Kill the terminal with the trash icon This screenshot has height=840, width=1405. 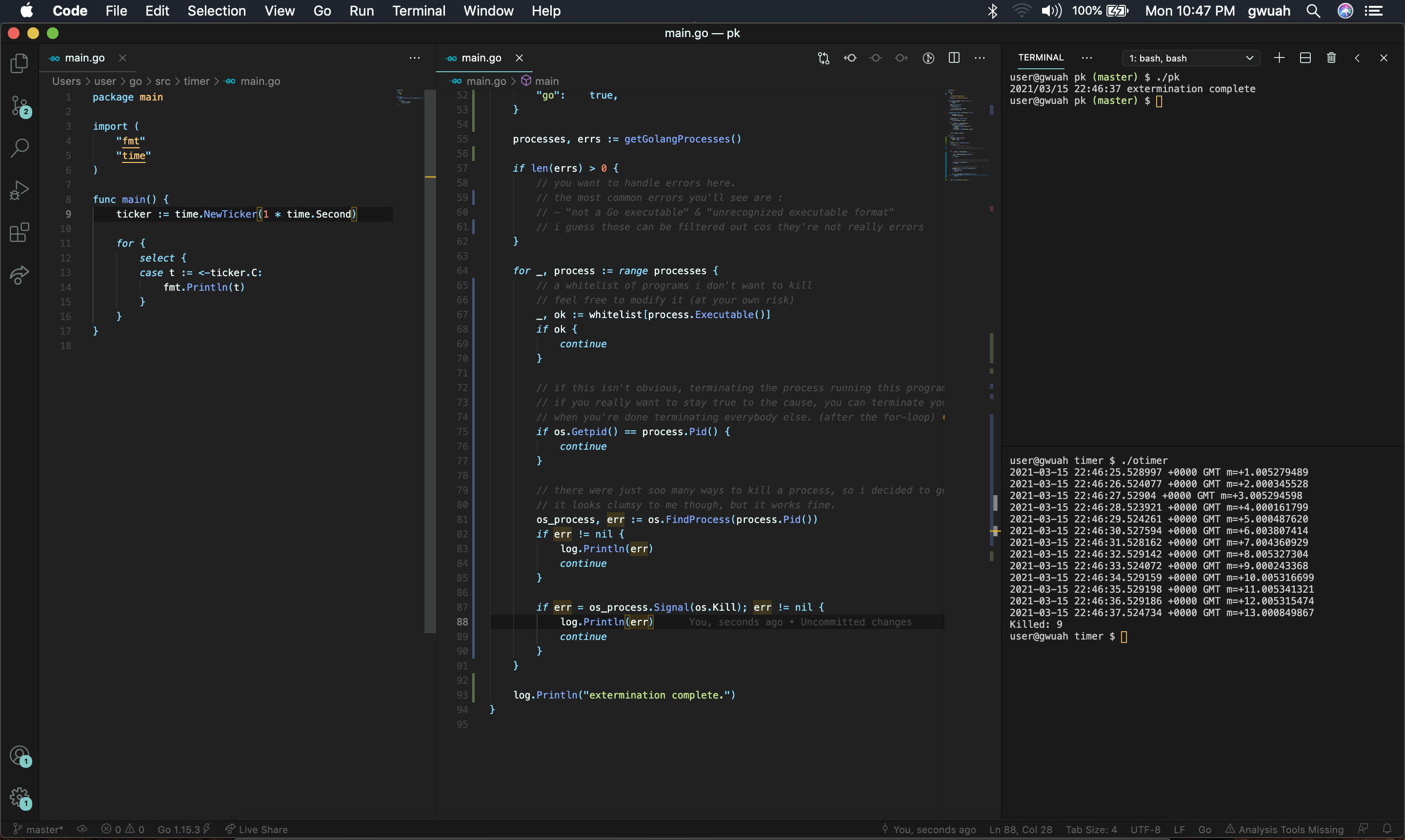tap(1331, 57)
